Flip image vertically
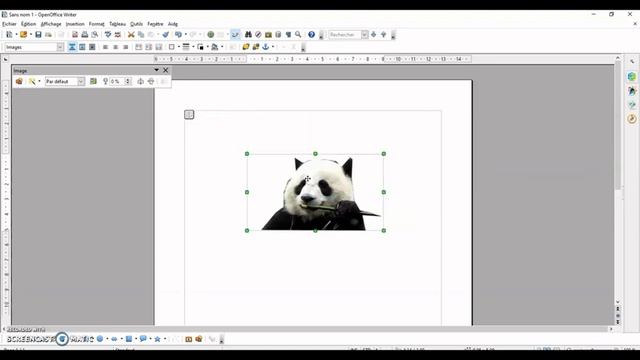The height and width of the screenshot is (360, 640). click(151, 82)
